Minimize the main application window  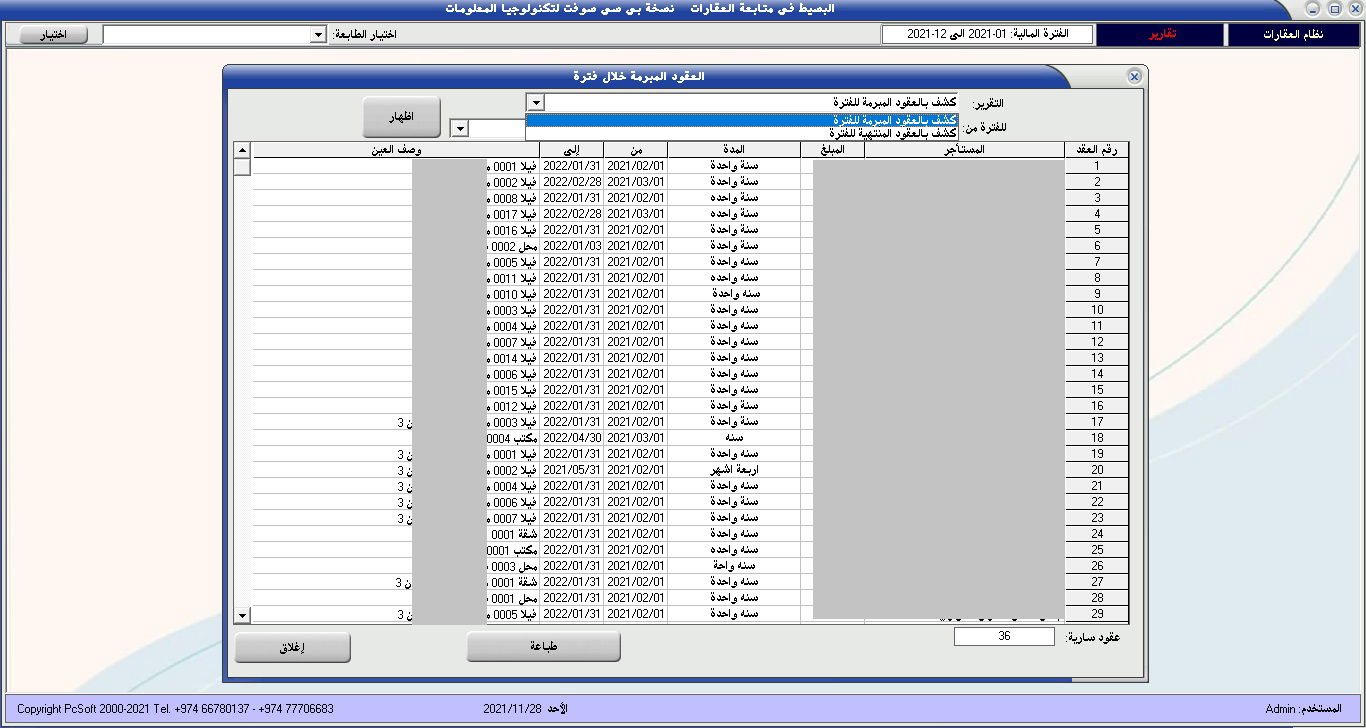pyautogui.click(x=1314, y=8)
